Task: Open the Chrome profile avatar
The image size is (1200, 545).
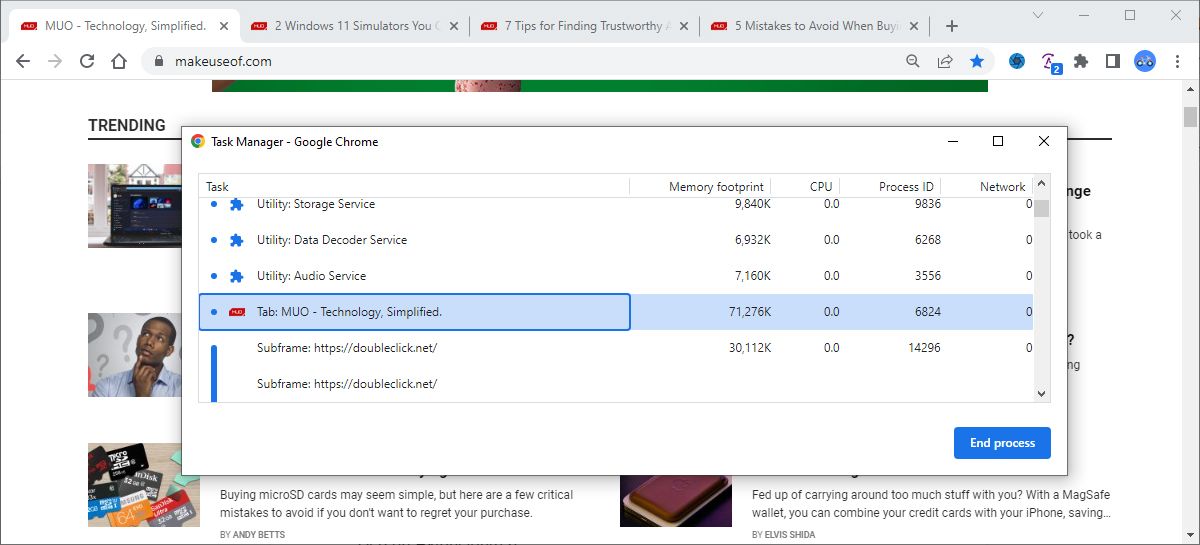Action: 1145,61
